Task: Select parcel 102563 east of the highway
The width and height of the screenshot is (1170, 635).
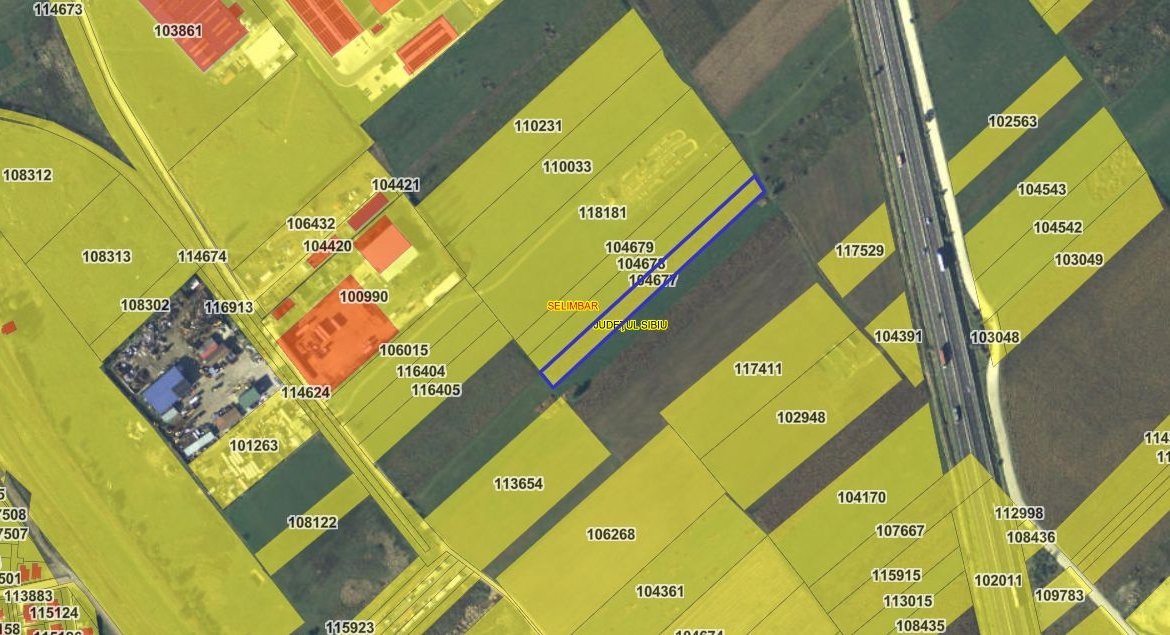Action: click(1012, 121)
